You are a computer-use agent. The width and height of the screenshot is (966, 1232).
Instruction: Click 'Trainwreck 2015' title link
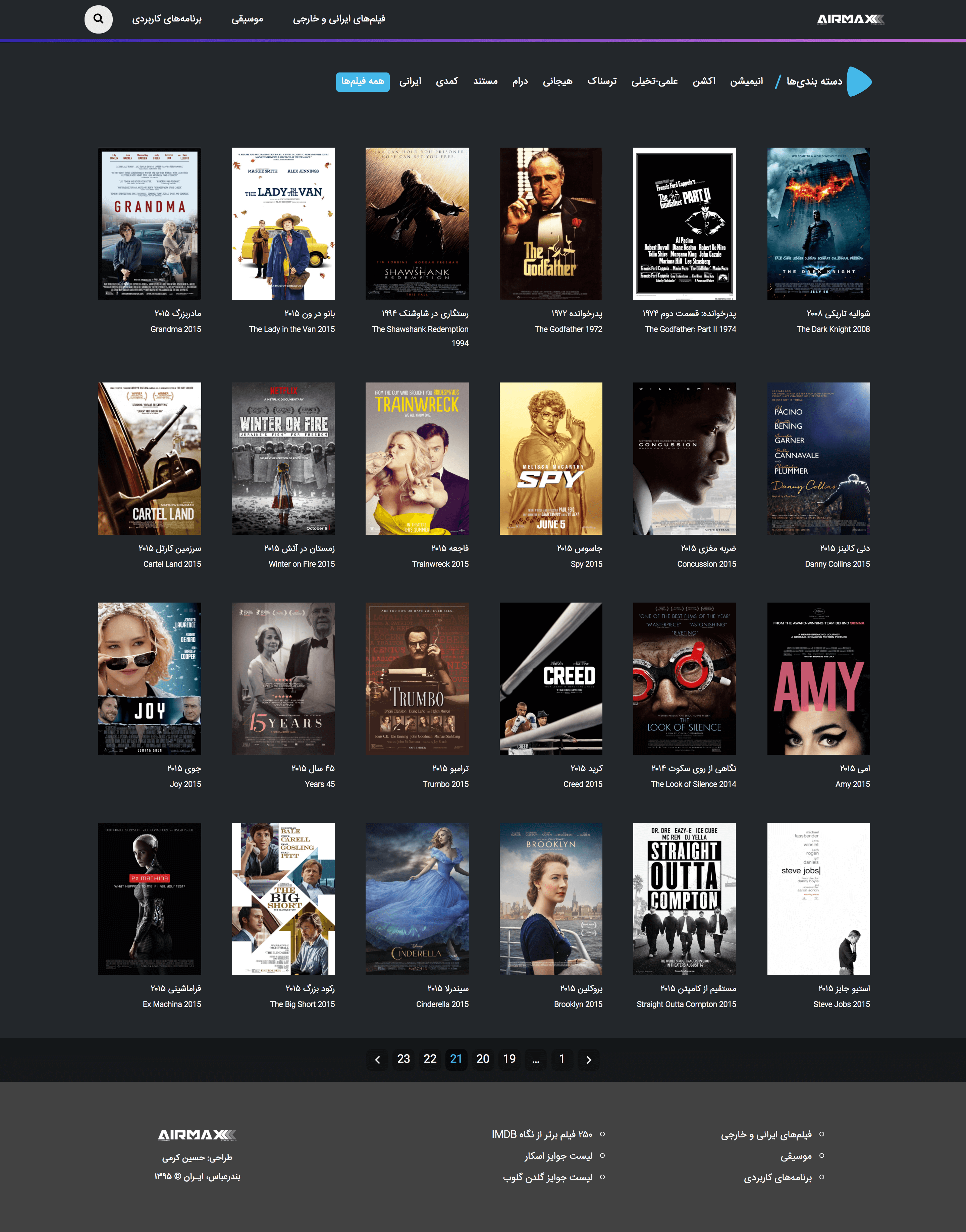(x=440, y=564)
